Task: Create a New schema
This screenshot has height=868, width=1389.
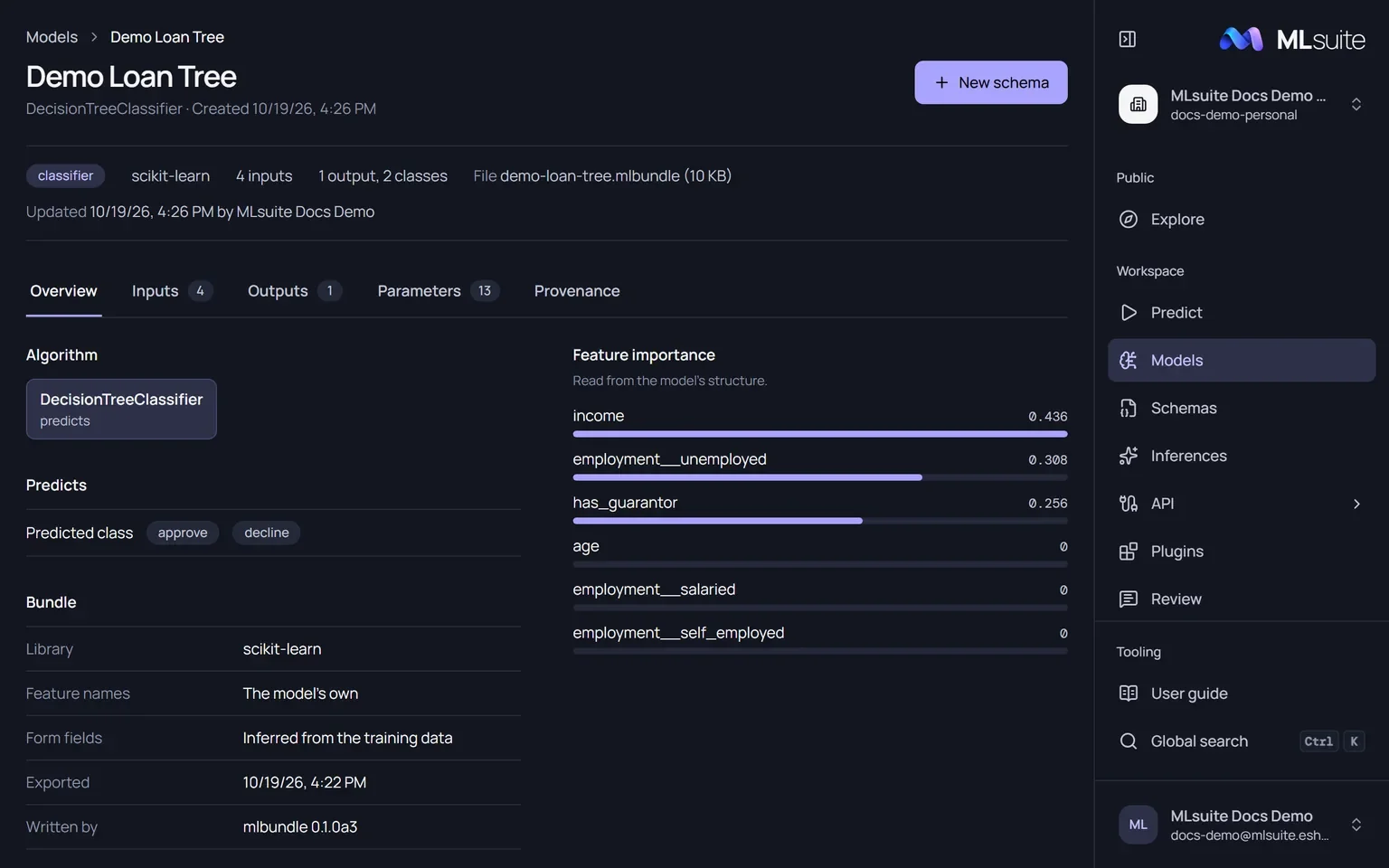Action: tap(991, 82)
